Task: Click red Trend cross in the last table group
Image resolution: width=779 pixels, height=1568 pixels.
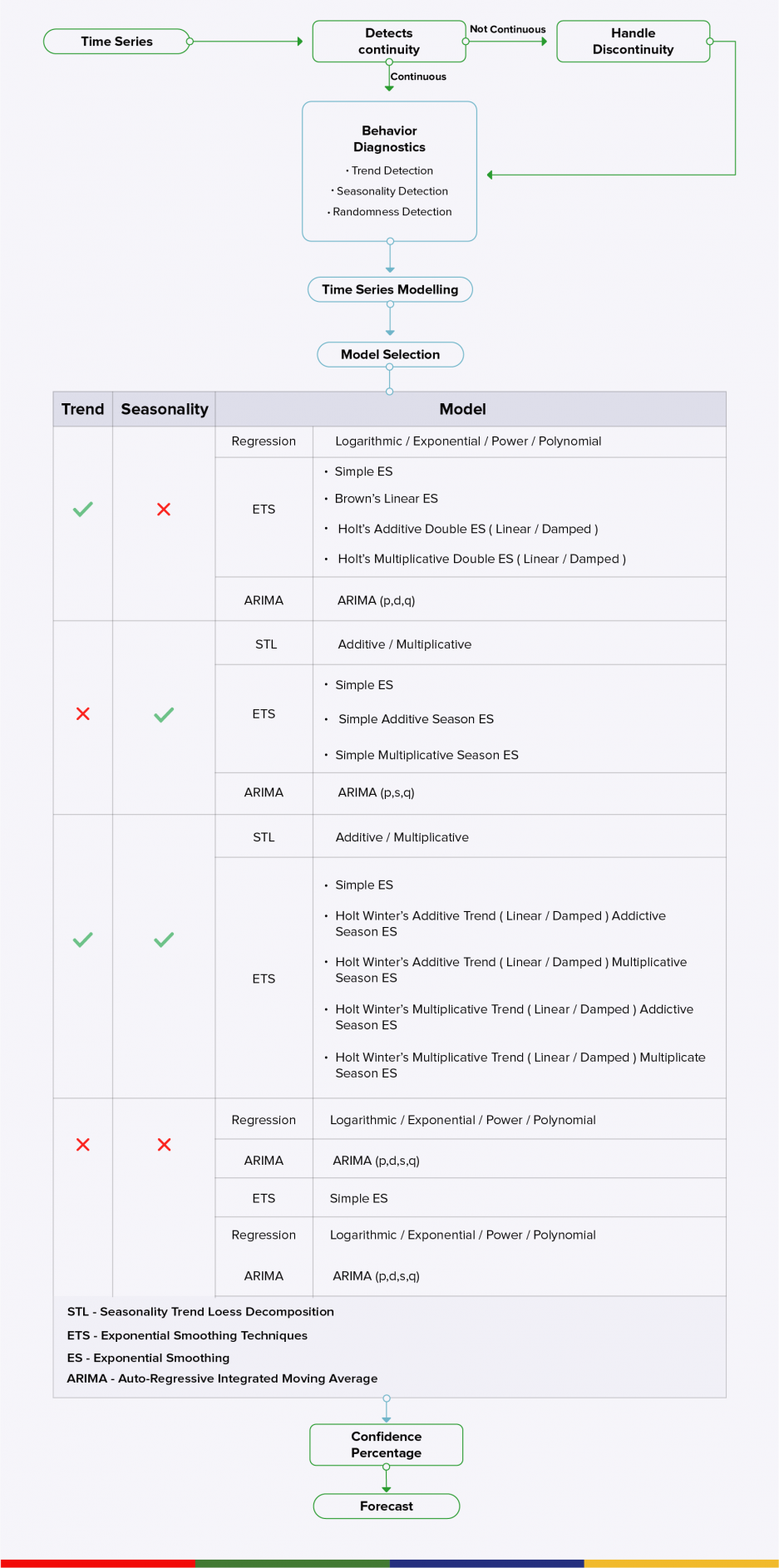Action: point(83,1144)
